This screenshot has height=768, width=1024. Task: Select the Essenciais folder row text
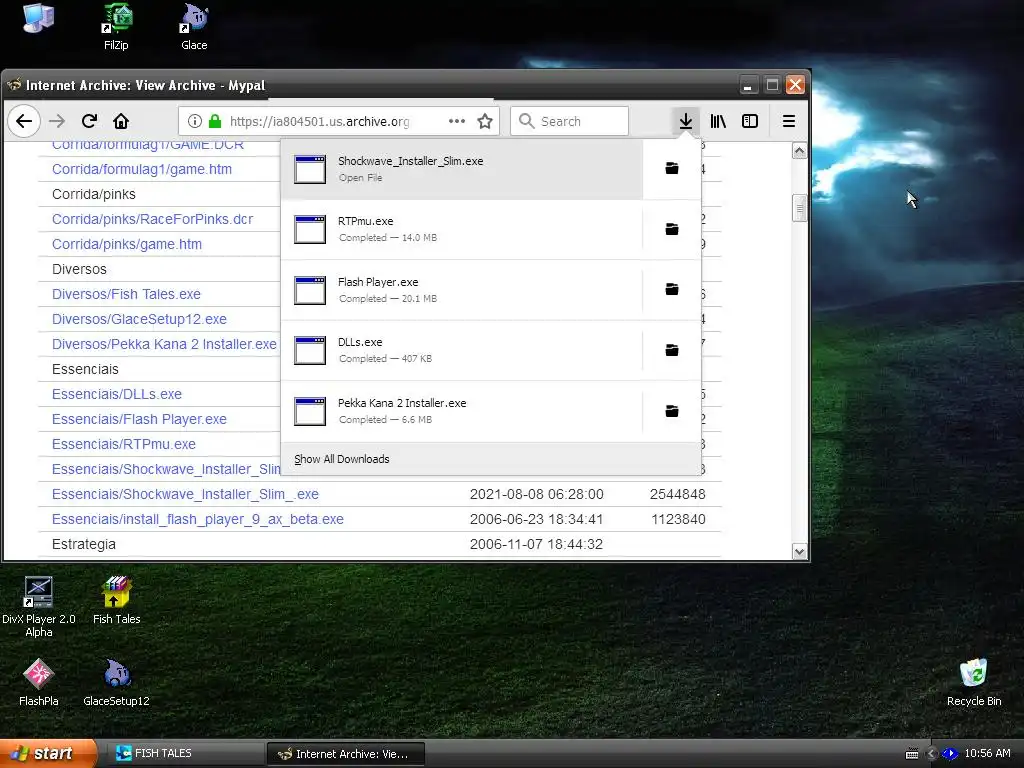(x=85, y=369)
